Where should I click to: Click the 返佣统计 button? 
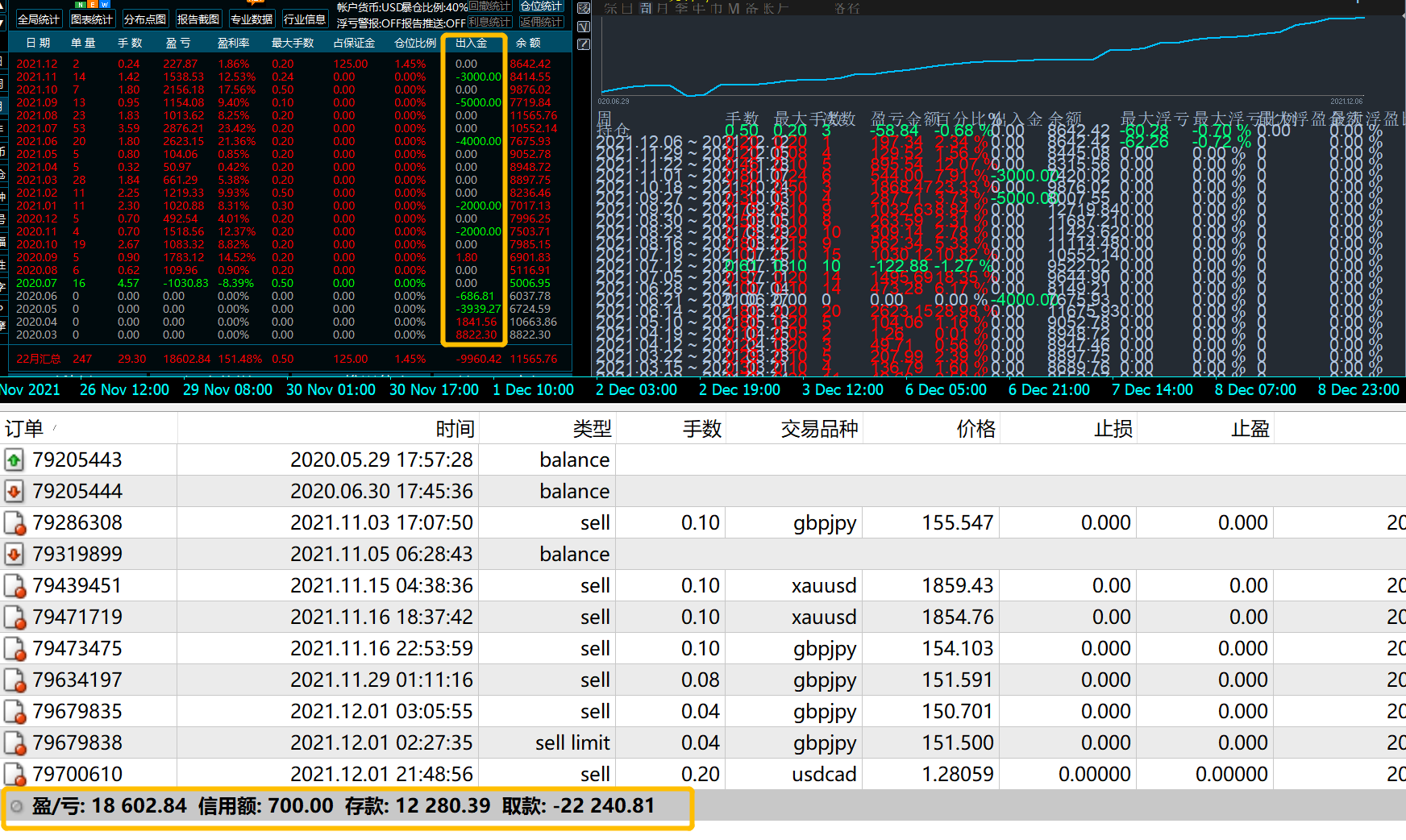pos(541,22)
